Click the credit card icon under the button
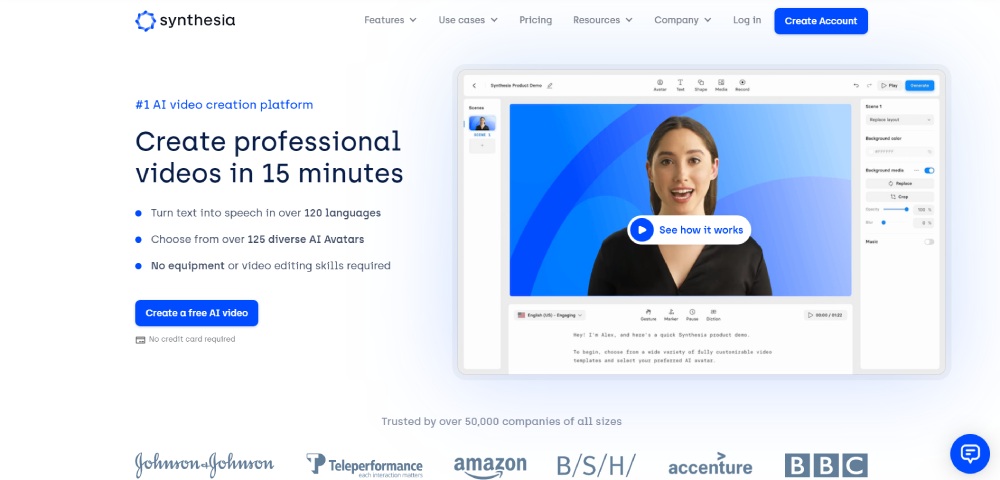 pyautogui.click(x=140, y=340)
